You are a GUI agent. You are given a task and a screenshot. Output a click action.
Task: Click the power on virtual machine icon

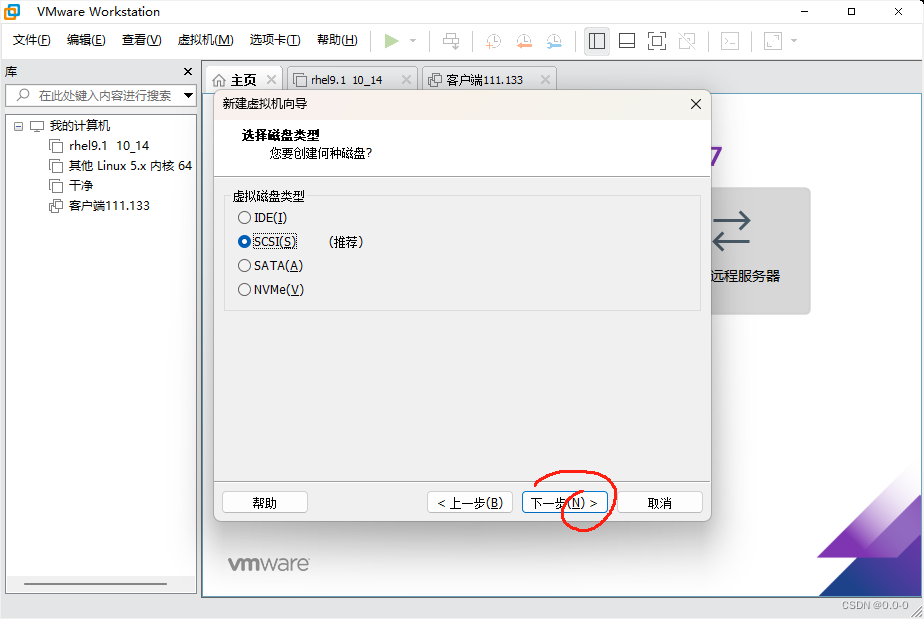(393, 41)
